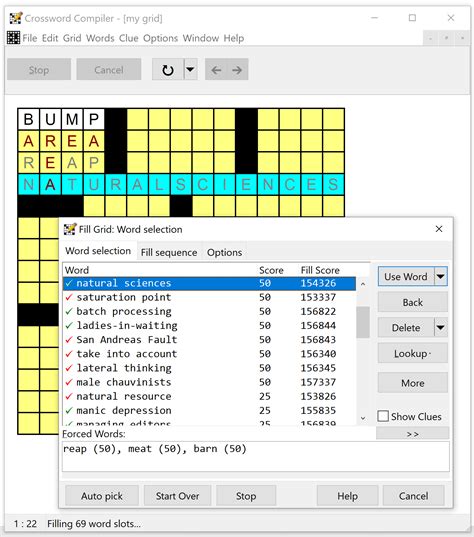Click the first N cell of NATURALSCIENCES row
The height and width of the screenshot is (537, 474).
point(29,185)
